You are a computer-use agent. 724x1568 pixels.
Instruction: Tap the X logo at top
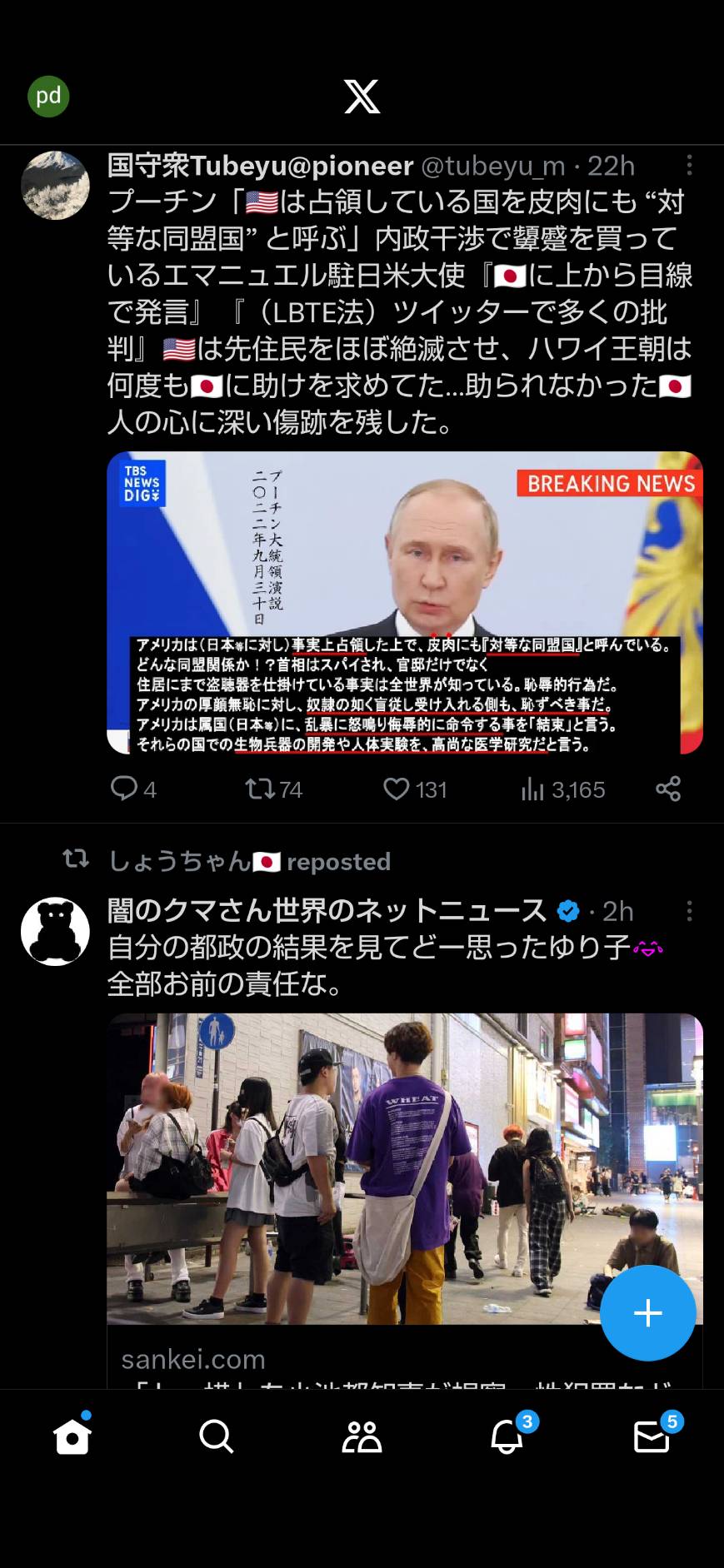click(x=362, y=97)
